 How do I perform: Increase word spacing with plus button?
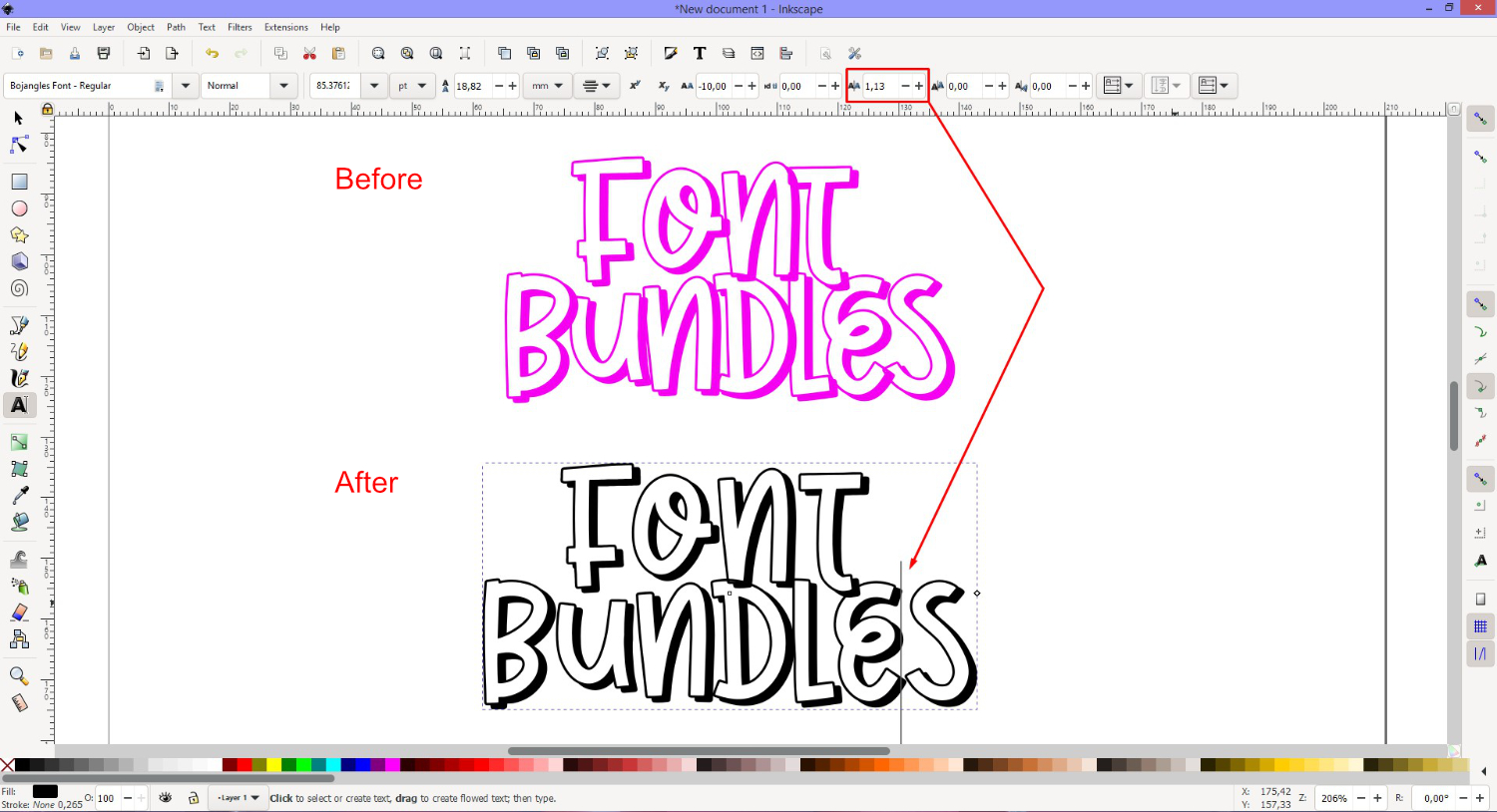[835, 86]
